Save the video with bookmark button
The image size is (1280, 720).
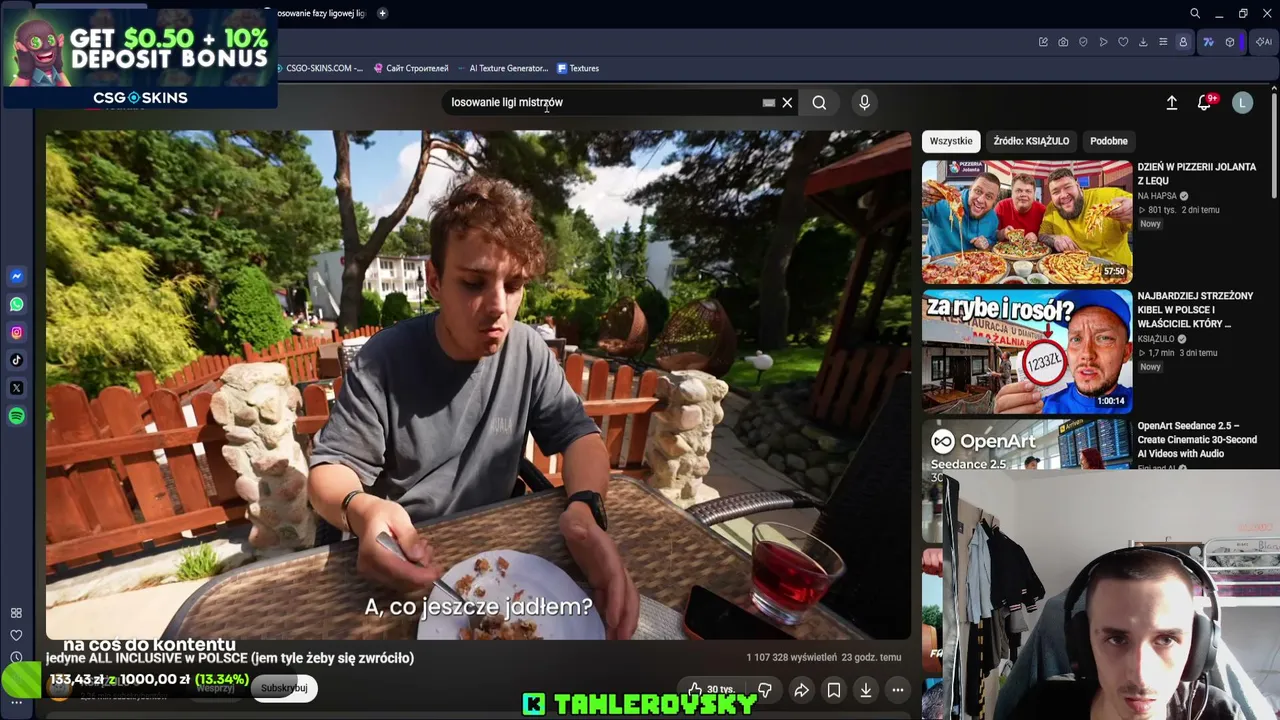click(833, 690)
